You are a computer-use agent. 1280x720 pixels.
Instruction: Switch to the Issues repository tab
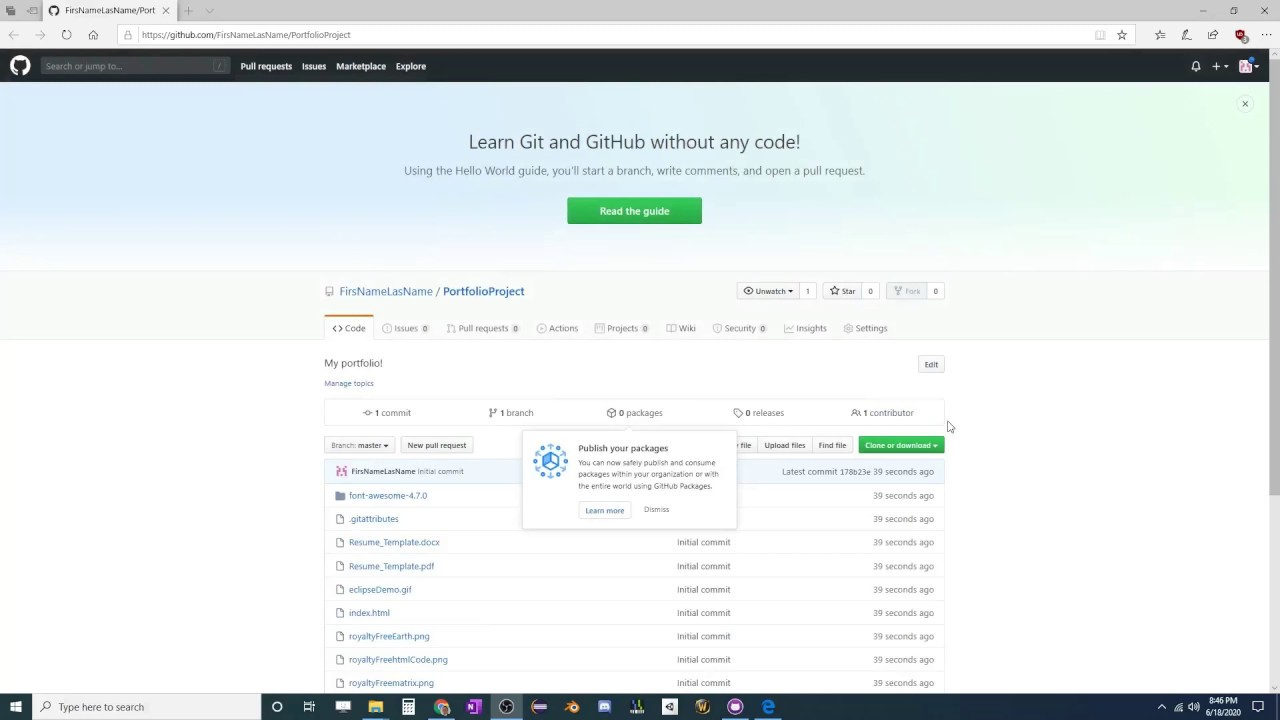(406, 328)
